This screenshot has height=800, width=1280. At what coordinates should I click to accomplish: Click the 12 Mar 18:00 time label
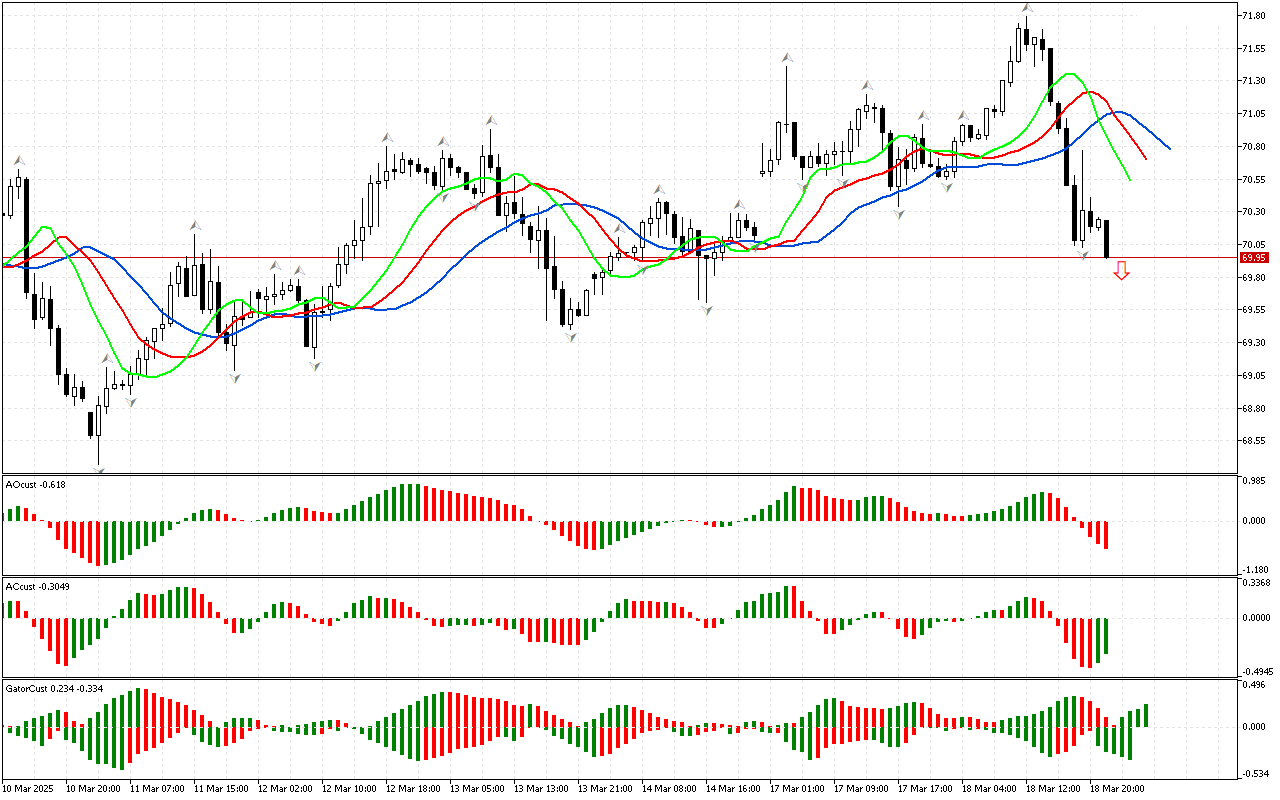coord(413,789)
